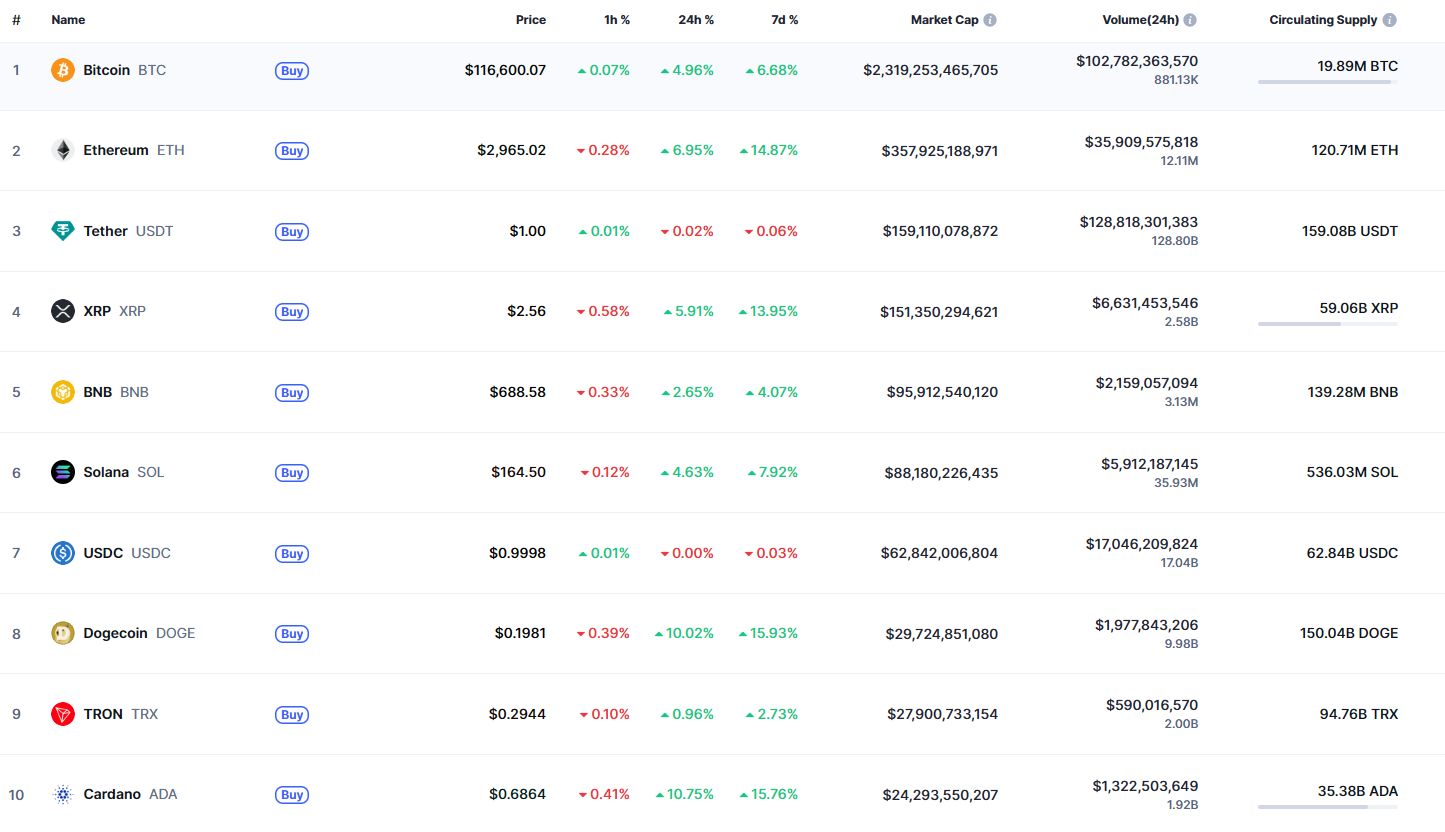The width and height of the screenshot is (1445, 832).
Task: Click the Dogecoin coin logo
Action: pyautogui.click(x=63, y=633)
